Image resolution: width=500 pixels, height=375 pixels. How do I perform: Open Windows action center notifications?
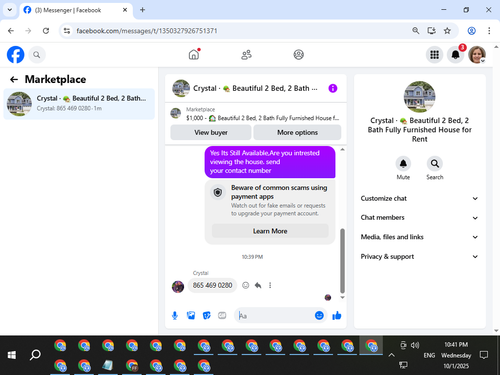pyautogui.click(x=484, y=355)
